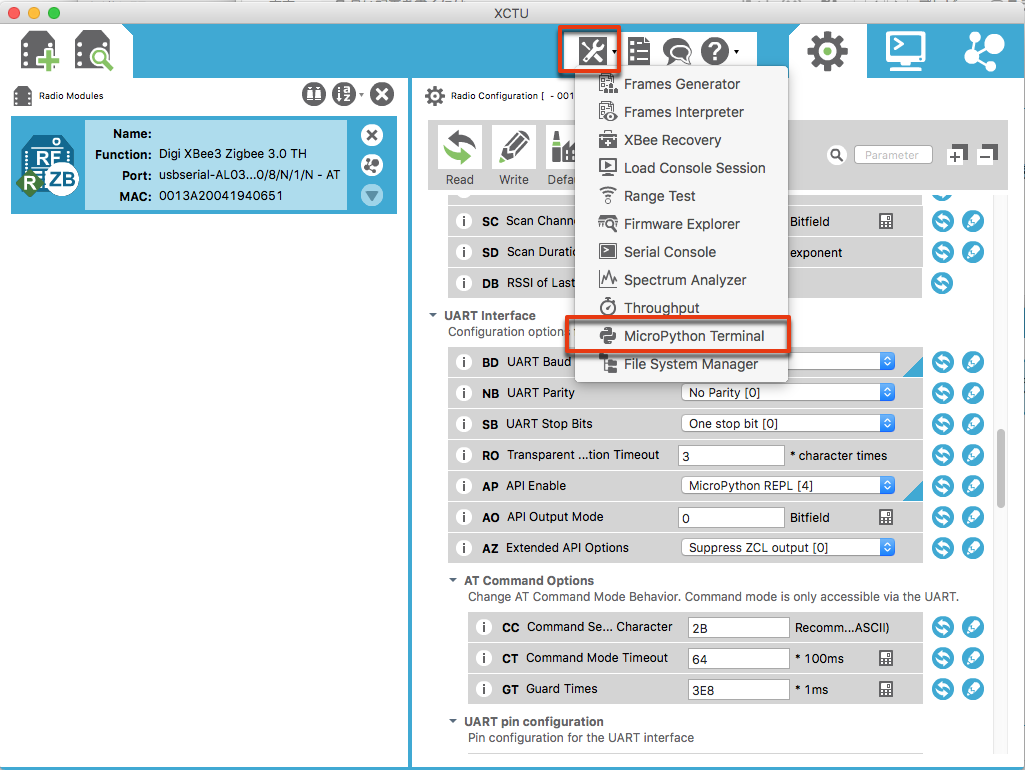Open the feedback chat bubbles icon
The image size is (1025, 770).
677,51
